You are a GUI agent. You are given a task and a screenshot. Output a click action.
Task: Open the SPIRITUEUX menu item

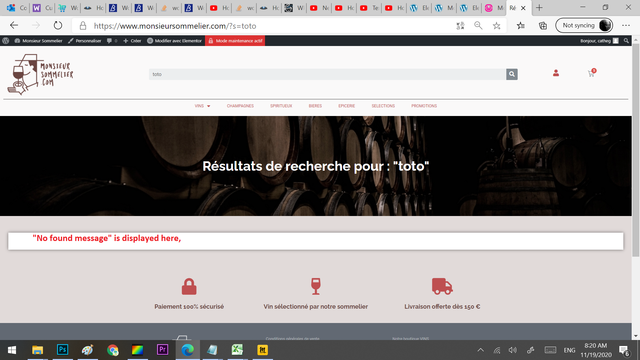[x=281, y=106]
